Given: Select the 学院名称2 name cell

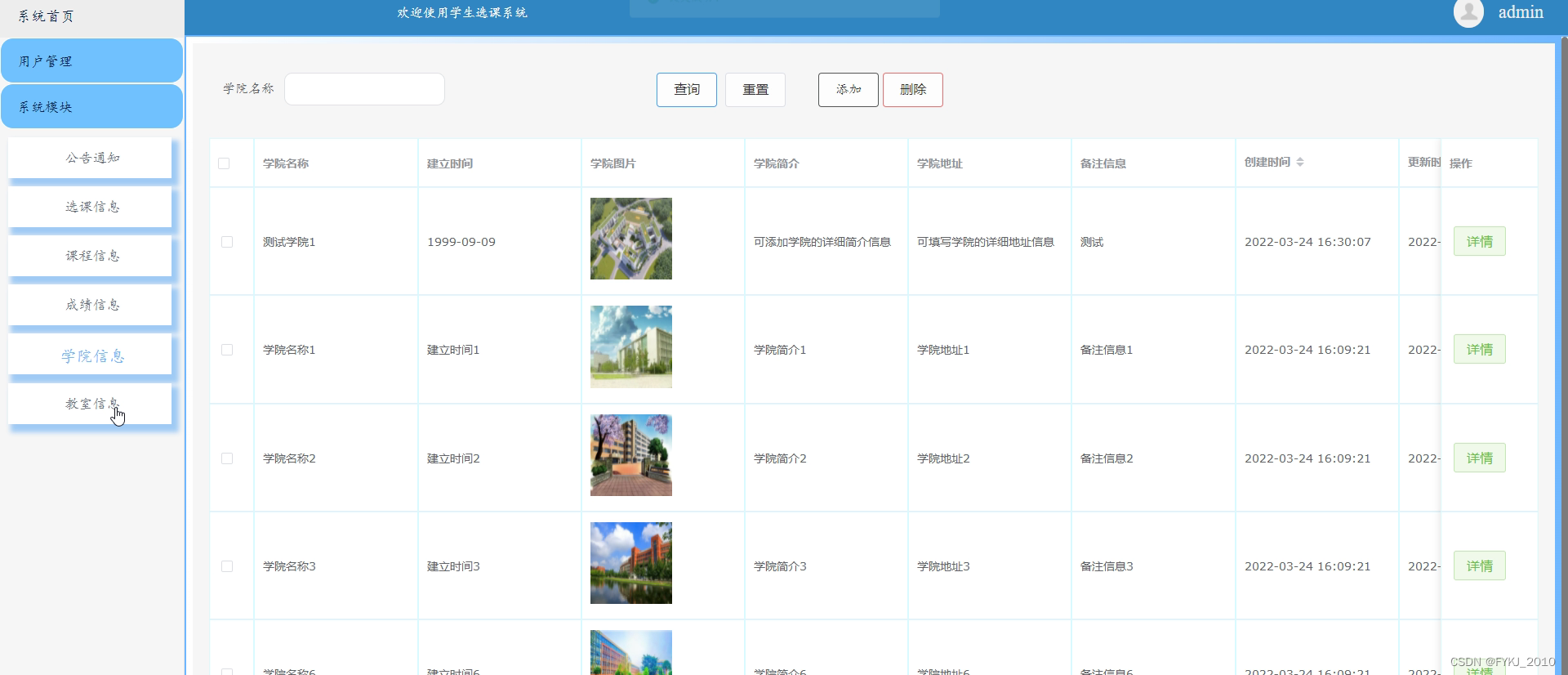Looking at the screenshot, I should tap(289, 458).
